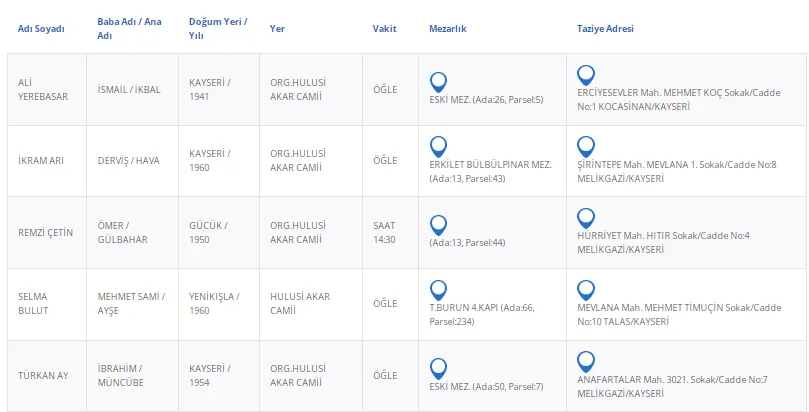Image resolution: width=809 pixels, height=412 pixels.
Task: Open cemetery map pin for Selma Bulut
Action: (437, 290)
